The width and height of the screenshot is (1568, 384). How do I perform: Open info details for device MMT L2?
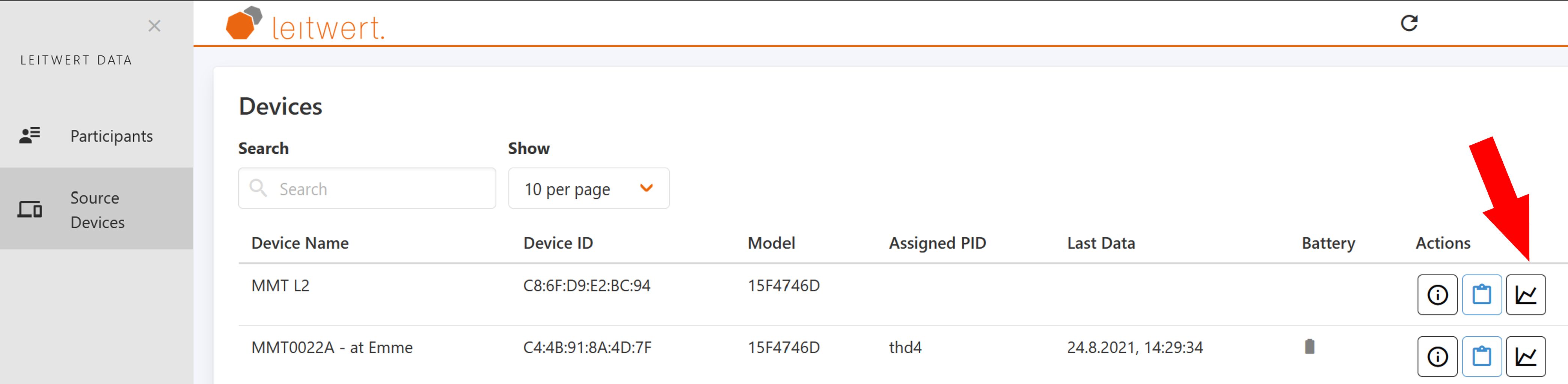point(1437,295)
